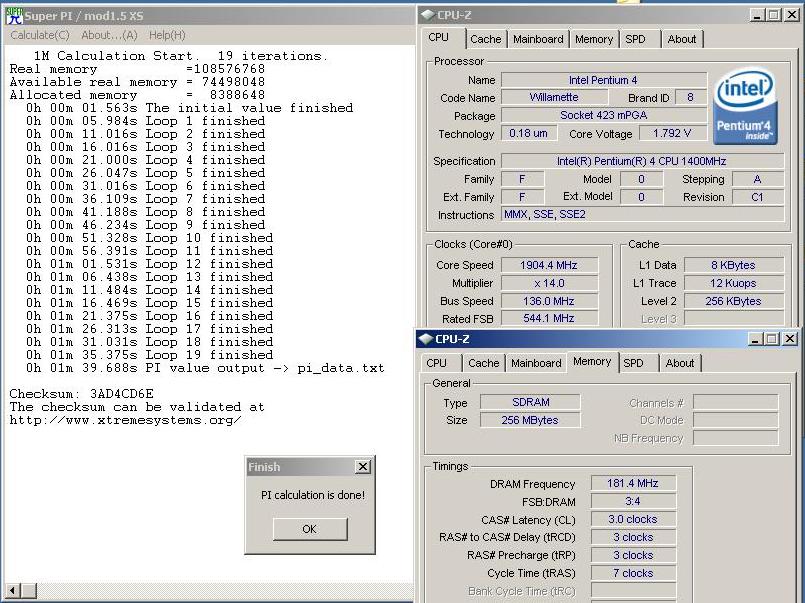The width and height of the screenshot is (805, 603).
Task: Click the Core Voltage value 1.792 V
Action: coord(673,133)
